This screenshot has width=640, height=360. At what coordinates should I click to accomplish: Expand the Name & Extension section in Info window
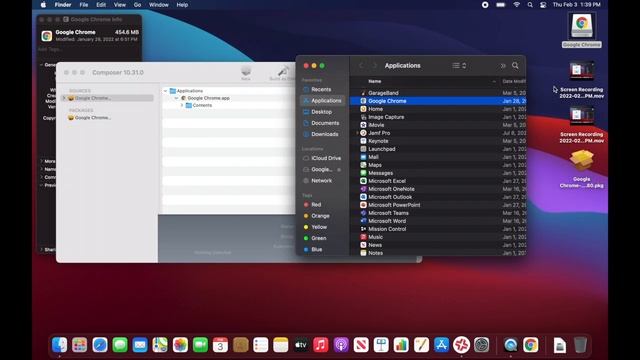click(41, 169)
